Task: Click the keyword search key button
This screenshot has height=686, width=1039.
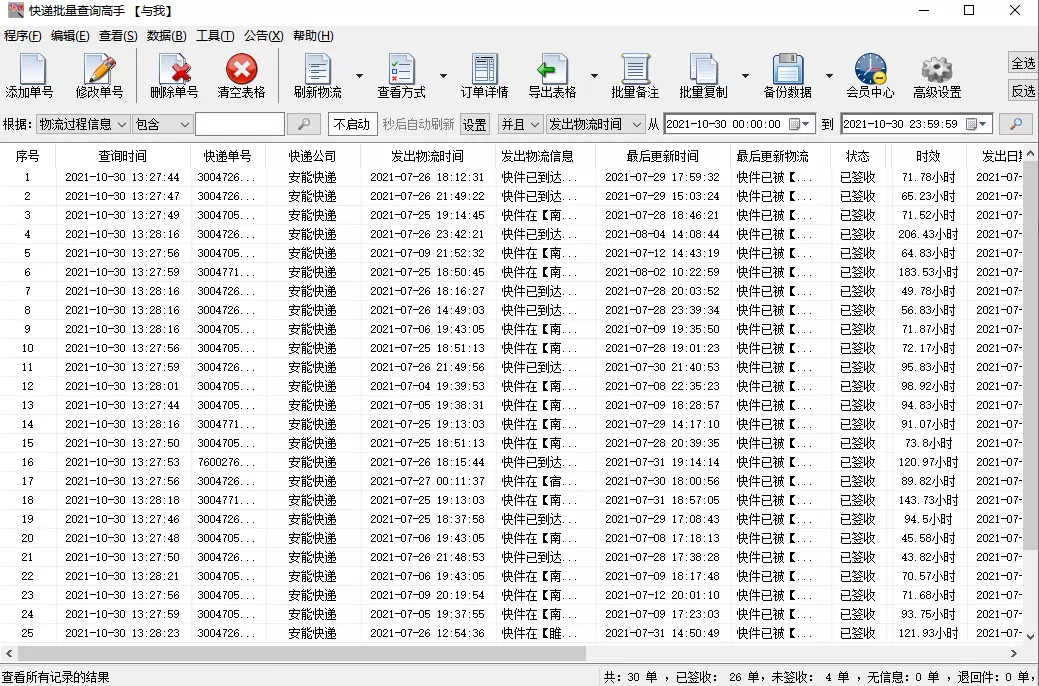Action: click(304, 124)
